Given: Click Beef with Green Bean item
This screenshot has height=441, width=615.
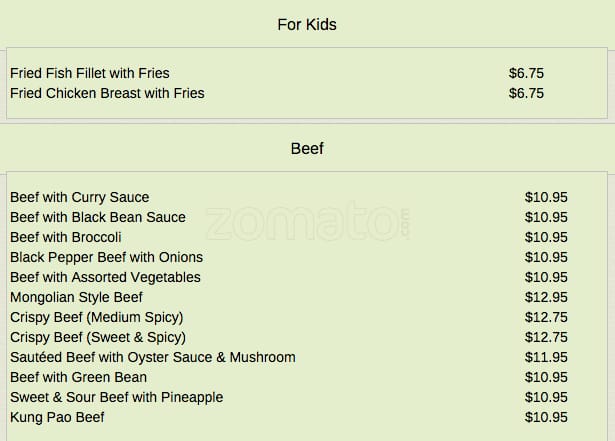Looking at the screenshot, I should point(78,377).
